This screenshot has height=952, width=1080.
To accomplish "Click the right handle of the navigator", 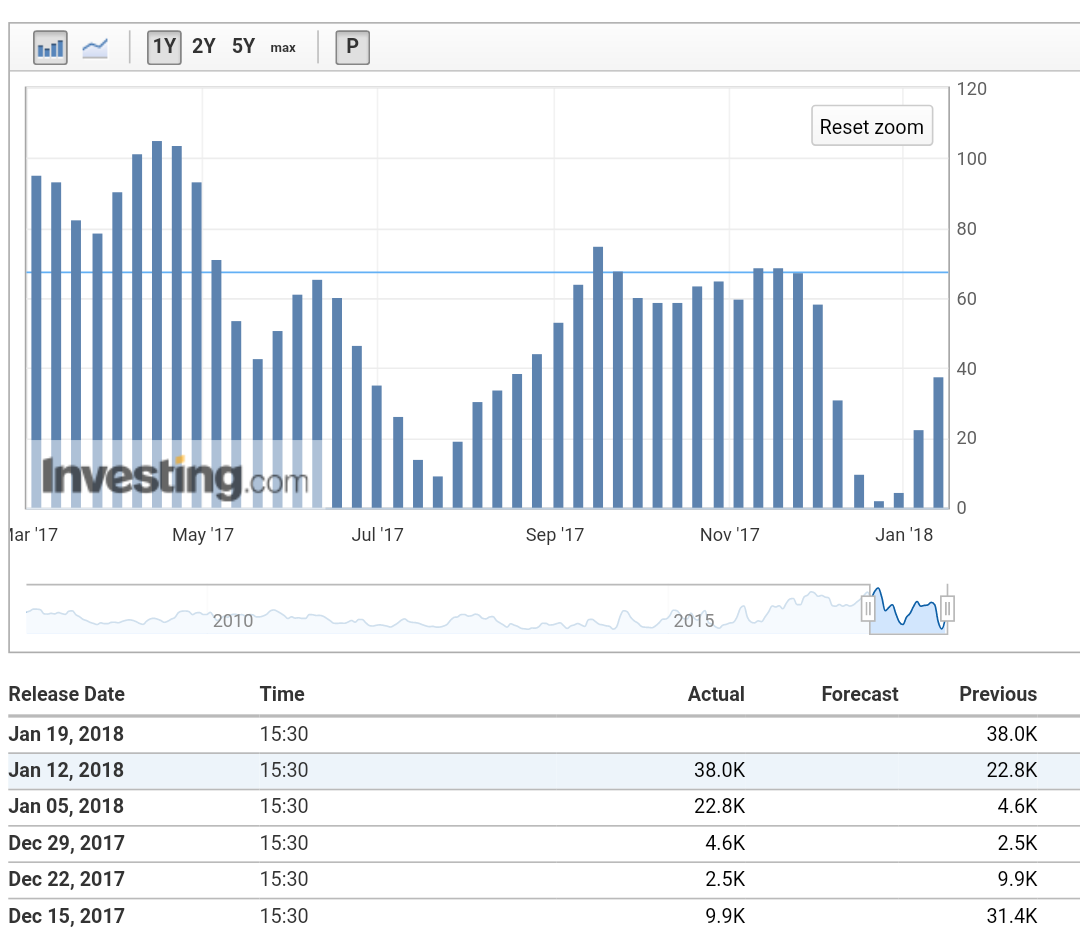I will (945, 607).
